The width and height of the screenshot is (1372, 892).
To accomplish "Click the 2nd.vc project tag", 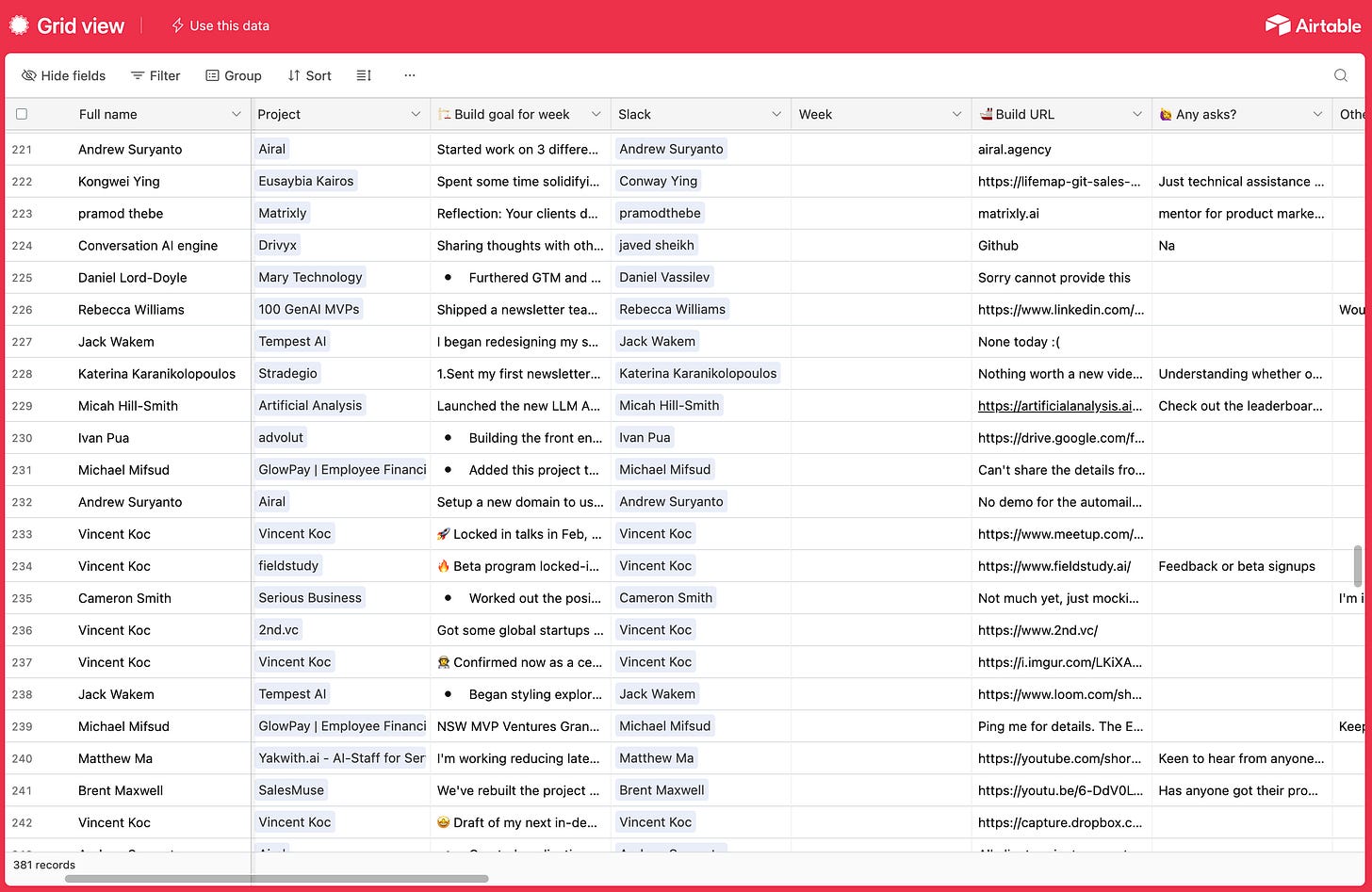I will (279, 630).
